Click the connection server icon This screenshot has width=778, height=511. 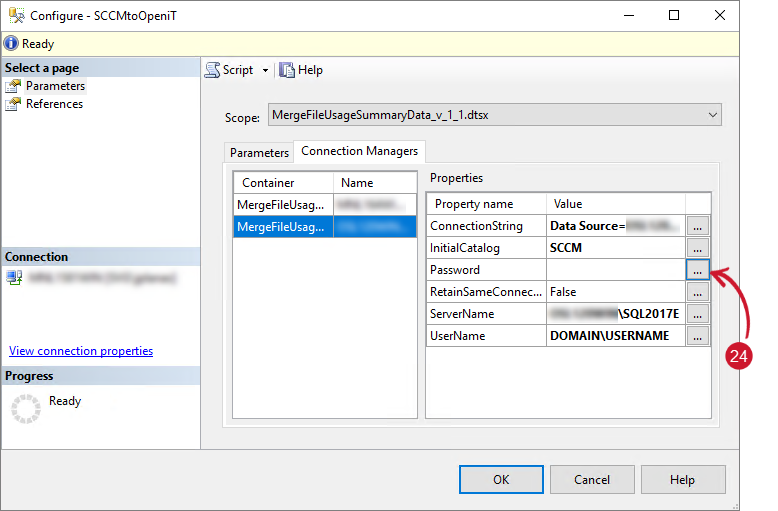(14, 277)
